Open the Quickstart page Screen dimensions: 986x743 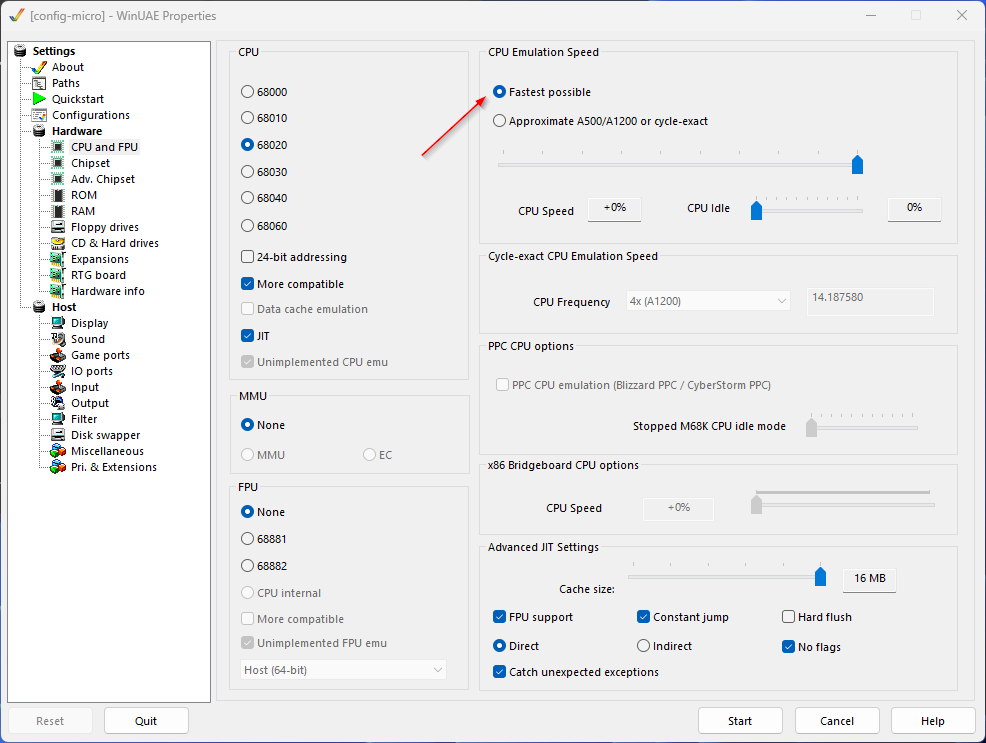tap(78, 99)
